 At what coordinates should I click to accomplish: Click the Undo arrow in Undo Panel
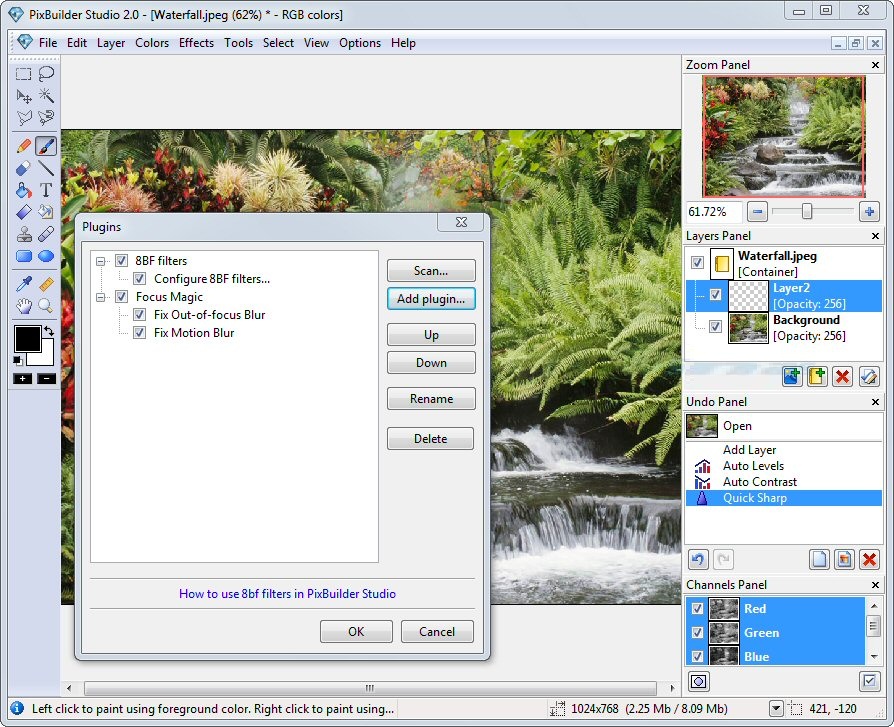click(698, 560)
